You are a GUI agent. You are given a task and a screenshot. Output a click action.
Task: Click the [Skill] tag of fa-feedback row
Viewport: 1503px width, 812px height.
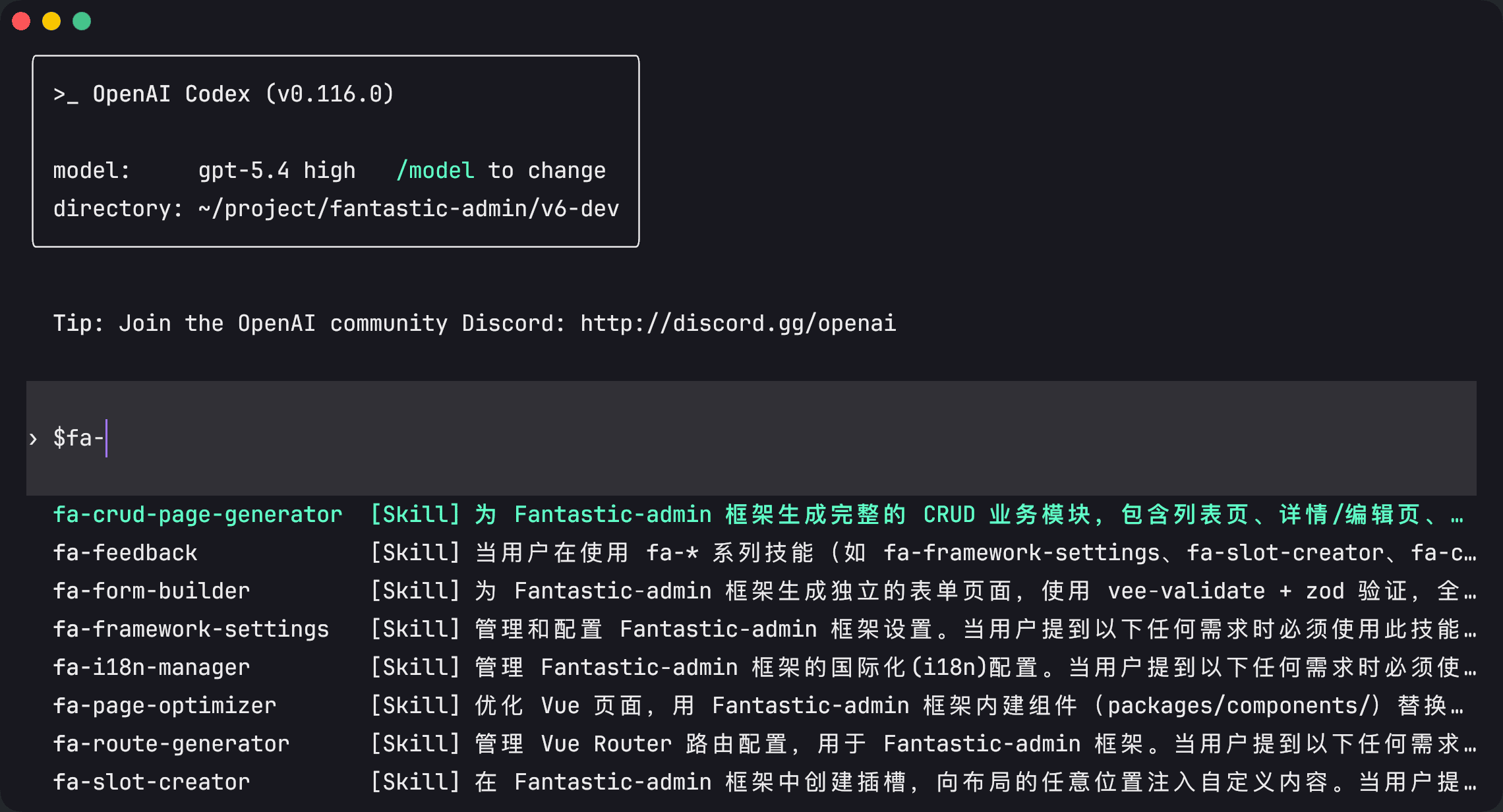(415, 553)
